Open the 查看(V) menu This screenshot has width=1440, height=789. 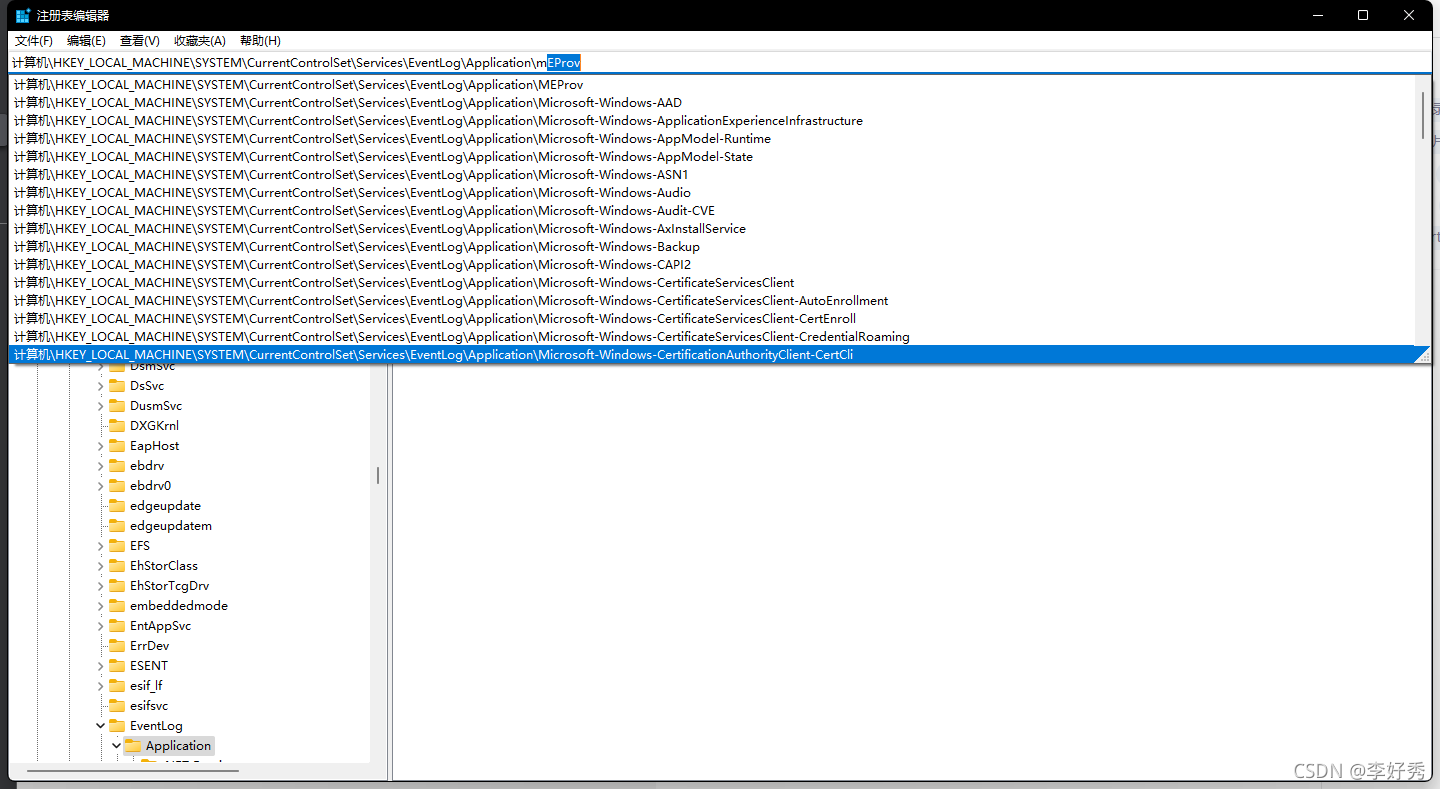pyautogui.click(x=140, y=41)
